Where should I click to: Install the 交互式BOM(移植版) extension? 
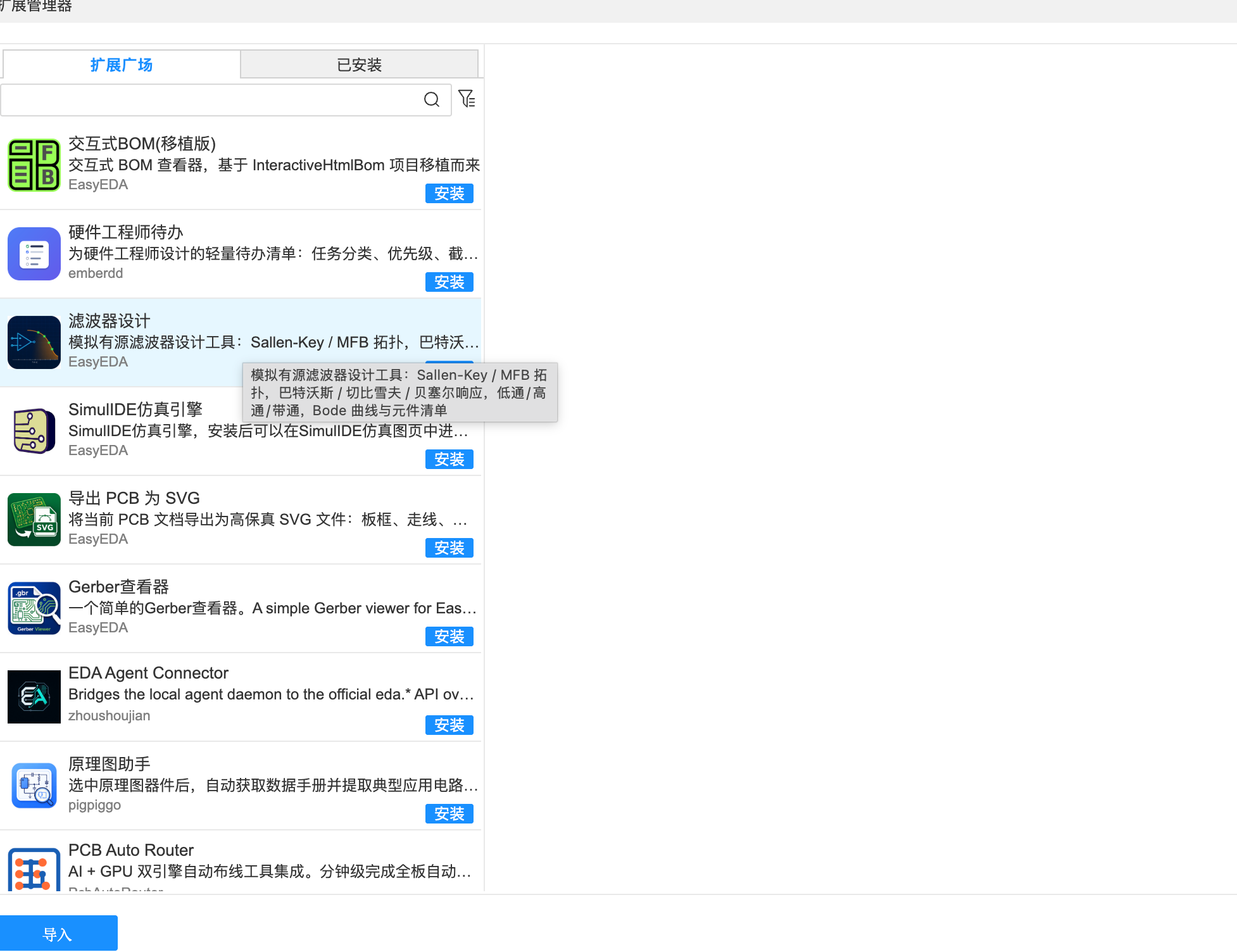[x=449, y=194]
